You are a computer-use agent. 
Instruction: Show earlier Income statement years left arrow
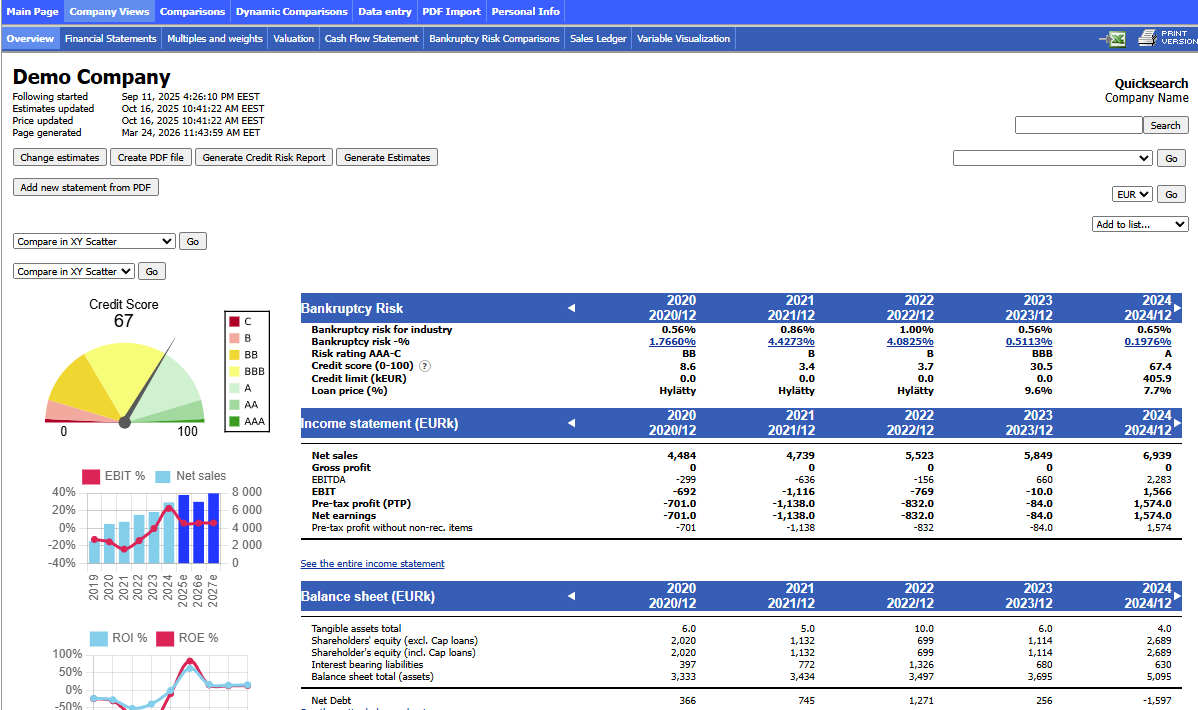tap(571, 423)
